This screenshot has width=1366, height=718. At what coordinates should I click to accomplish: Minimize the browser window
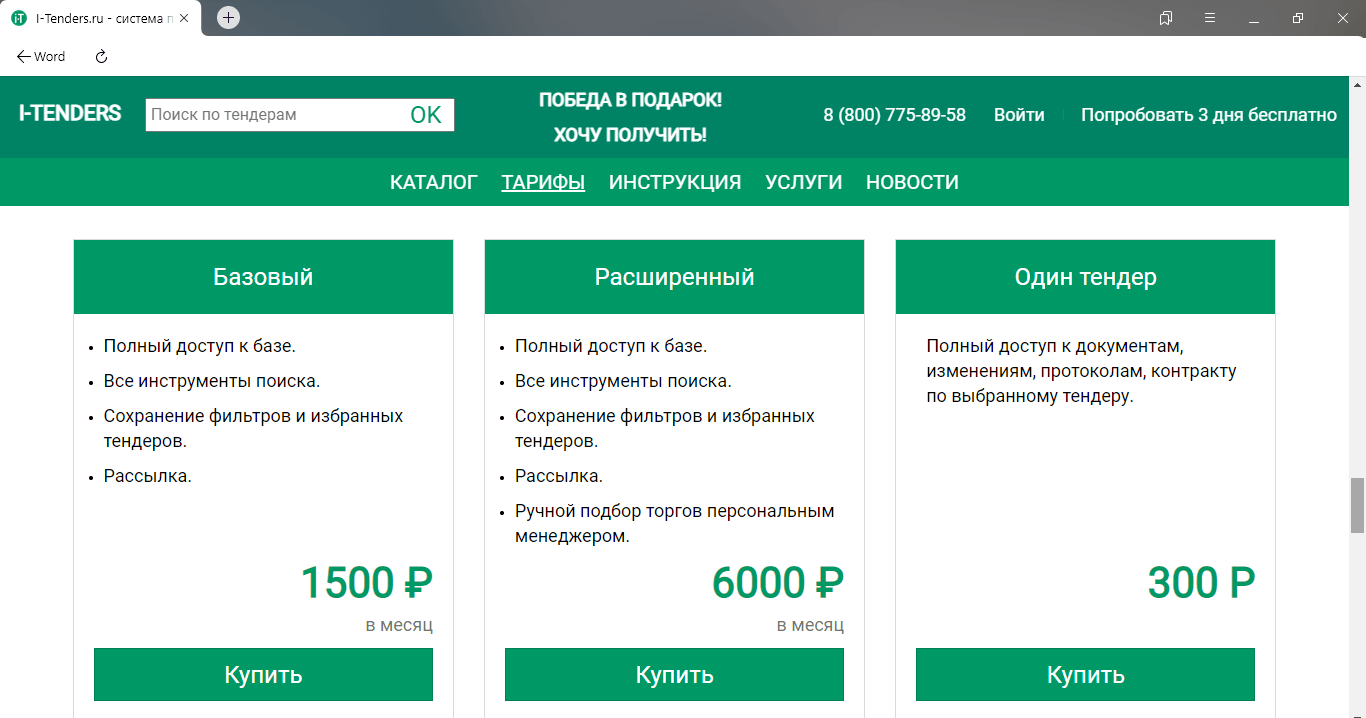click(x=1254, y=18)
